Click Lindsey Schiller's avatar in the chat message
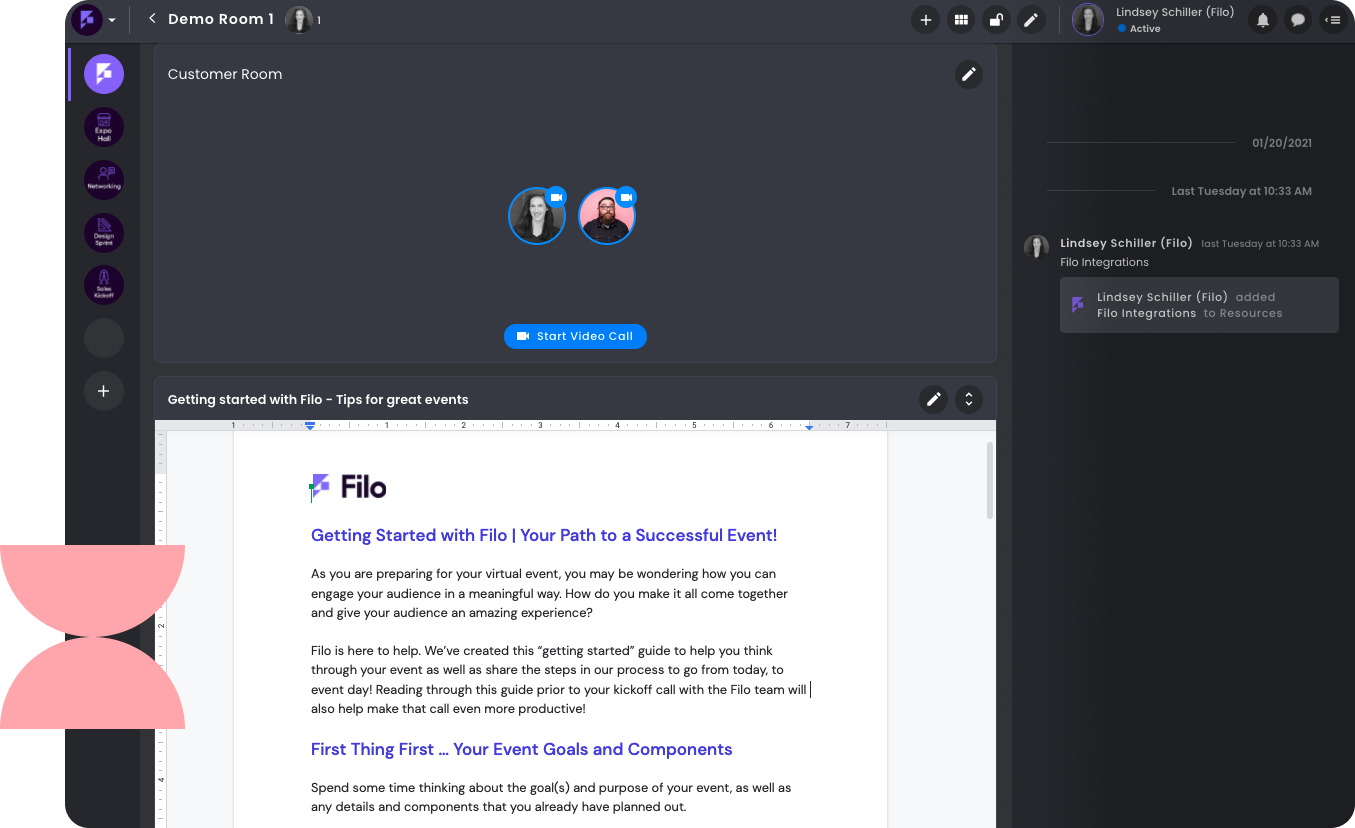This screenshot has height=828, width=1355. click(x=1036, y=247)
